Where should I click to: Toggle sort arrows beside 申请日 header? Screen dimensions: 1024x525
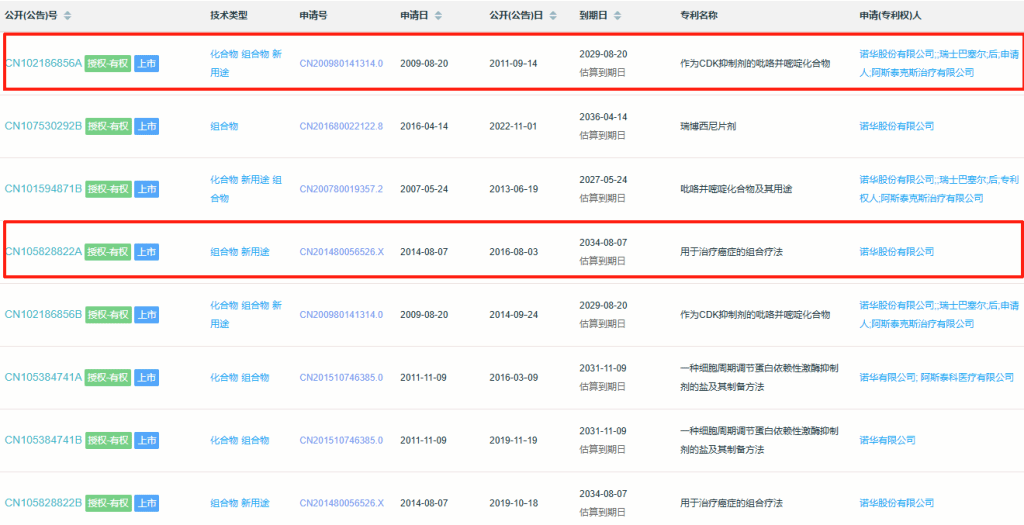coord(438,16)
